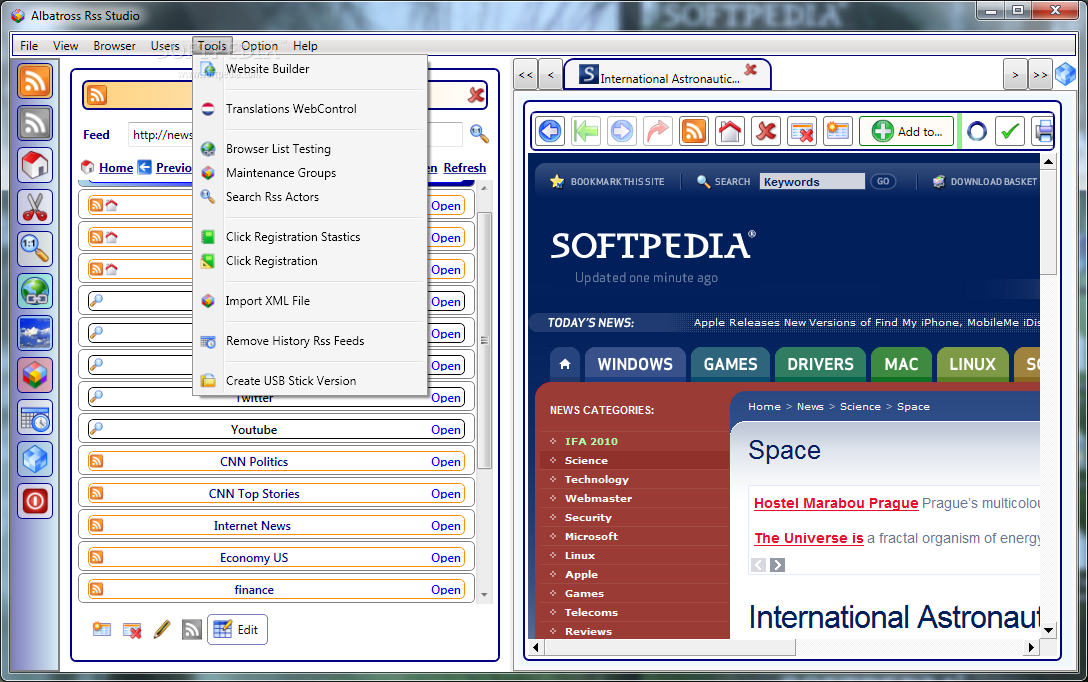The image size is (1088, 682).
Task: Click the browser toolbar Home icon
Action: click(x=730, y=130)
